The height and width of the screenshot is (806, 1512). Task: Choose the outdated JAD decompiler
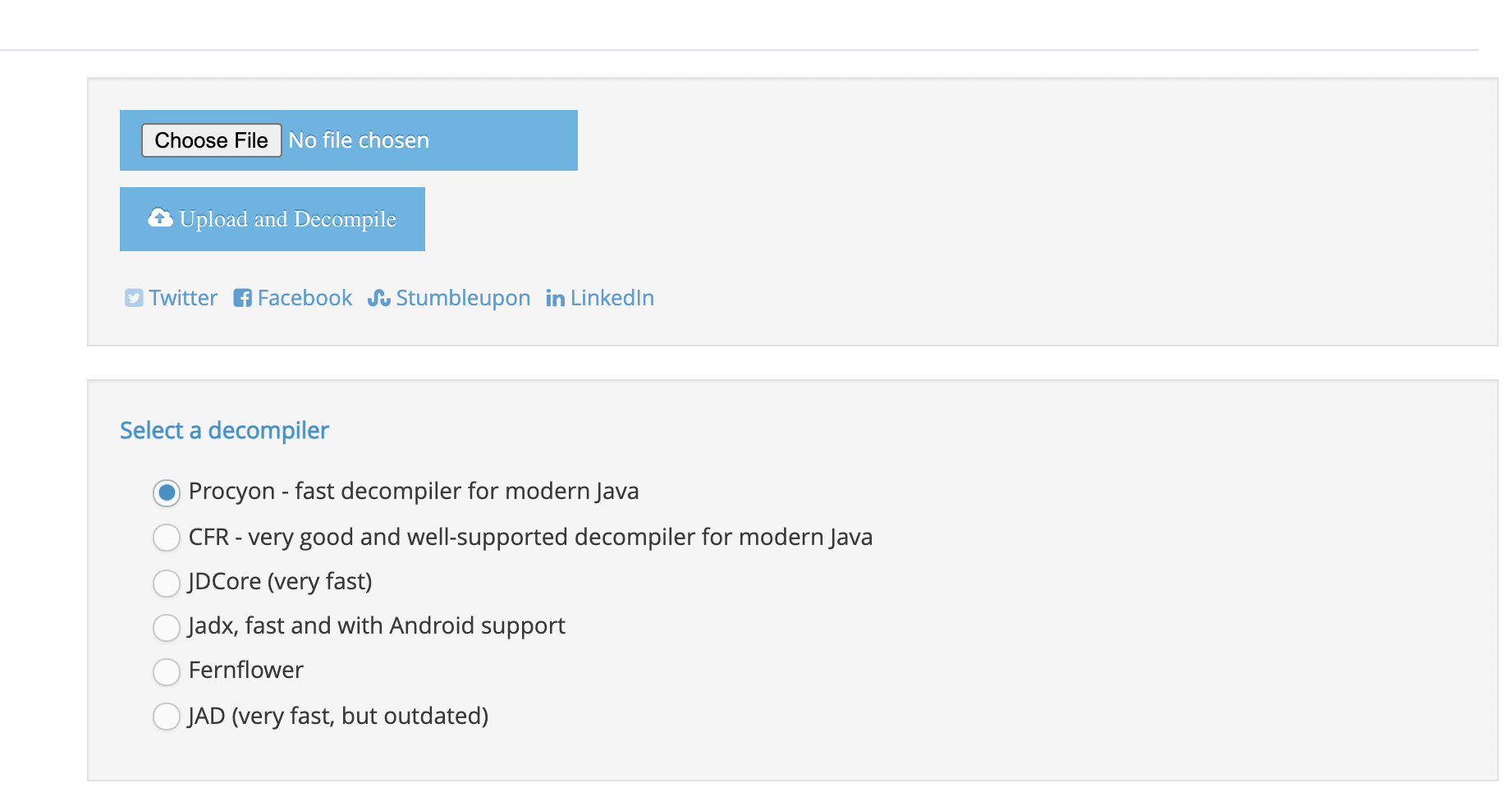tap(167, 716)
